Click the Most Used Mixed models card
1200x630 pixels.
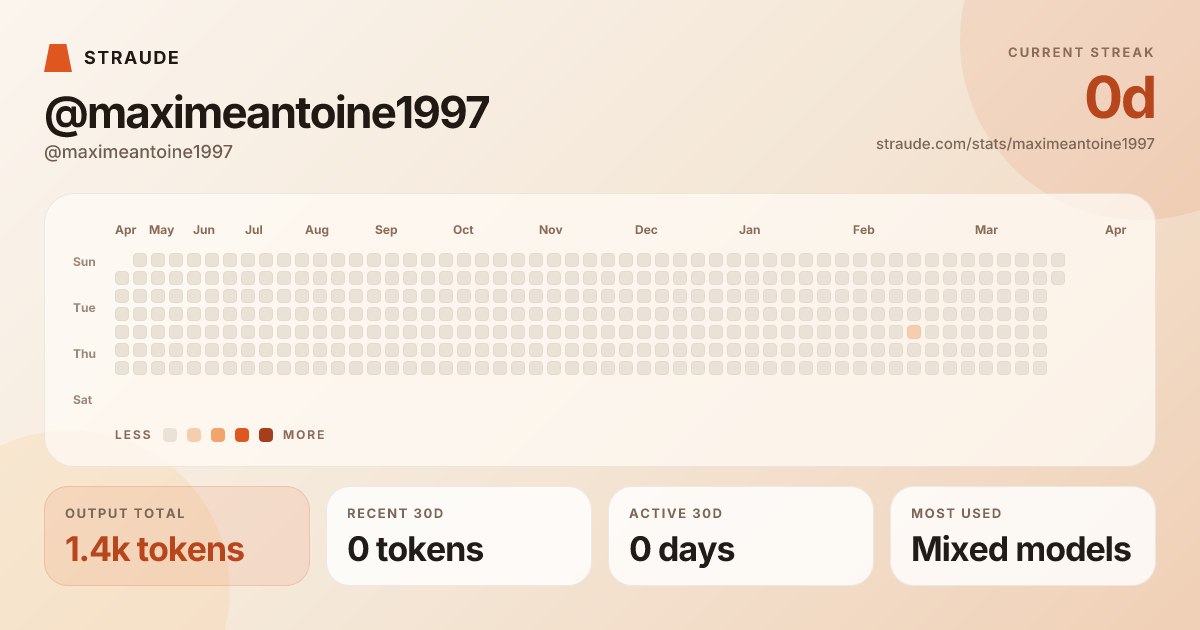click(1023, 536)
